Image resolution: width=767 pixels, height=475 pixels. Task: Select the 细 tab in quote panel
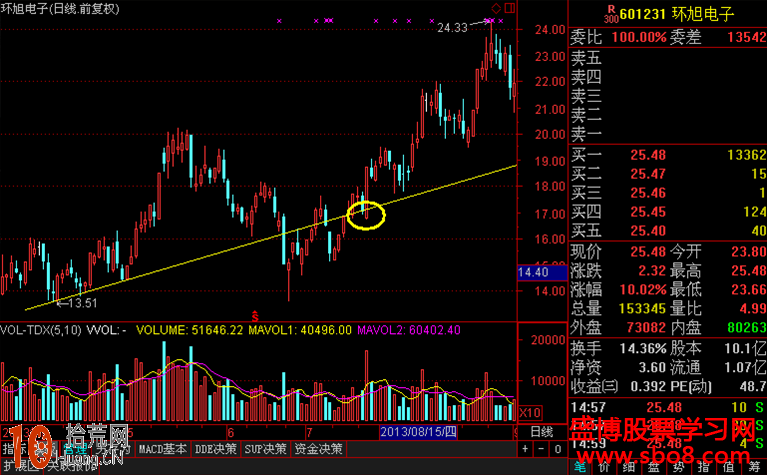[630, 467]
